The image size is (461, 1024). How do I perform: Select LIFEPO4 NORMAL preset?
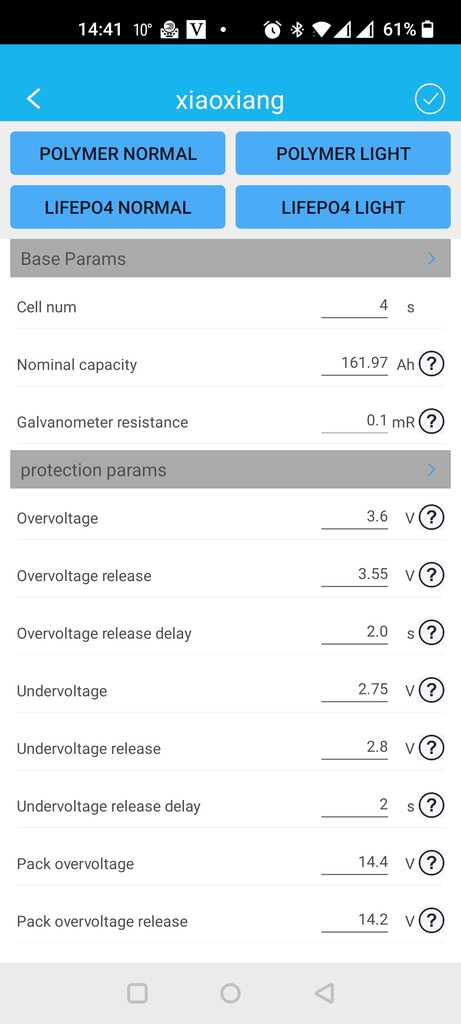pyautogui.click(x=118, y=207)
